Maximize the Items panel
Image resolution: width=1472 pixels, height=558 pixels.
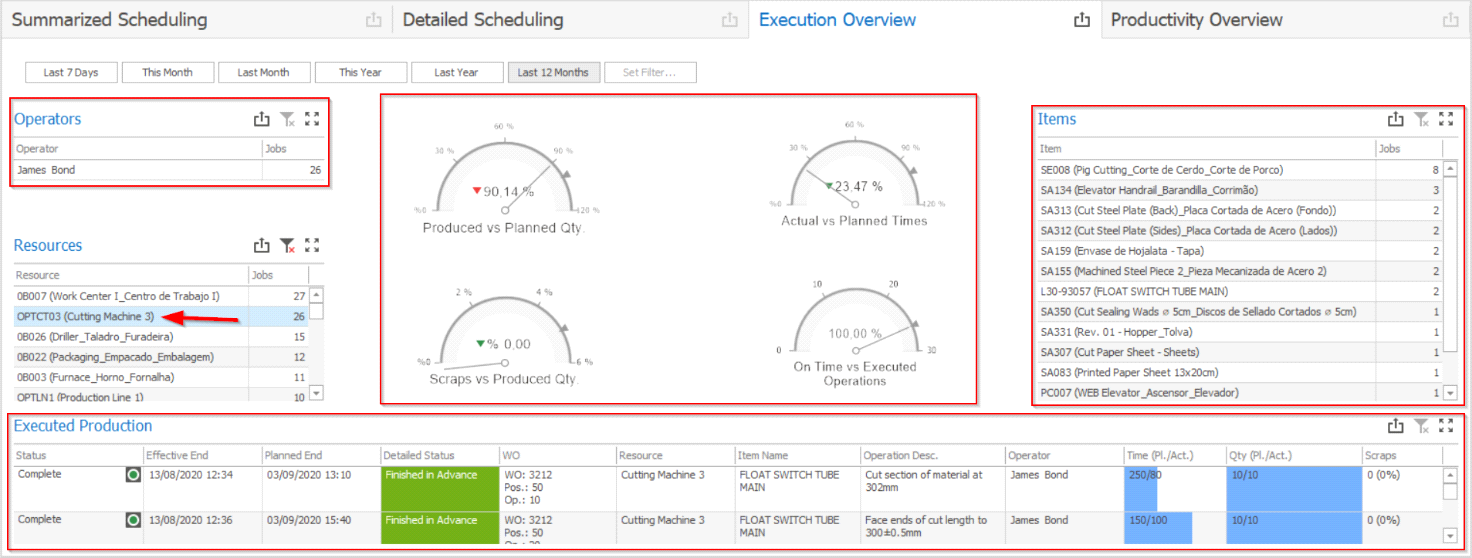pos(1446,120)
